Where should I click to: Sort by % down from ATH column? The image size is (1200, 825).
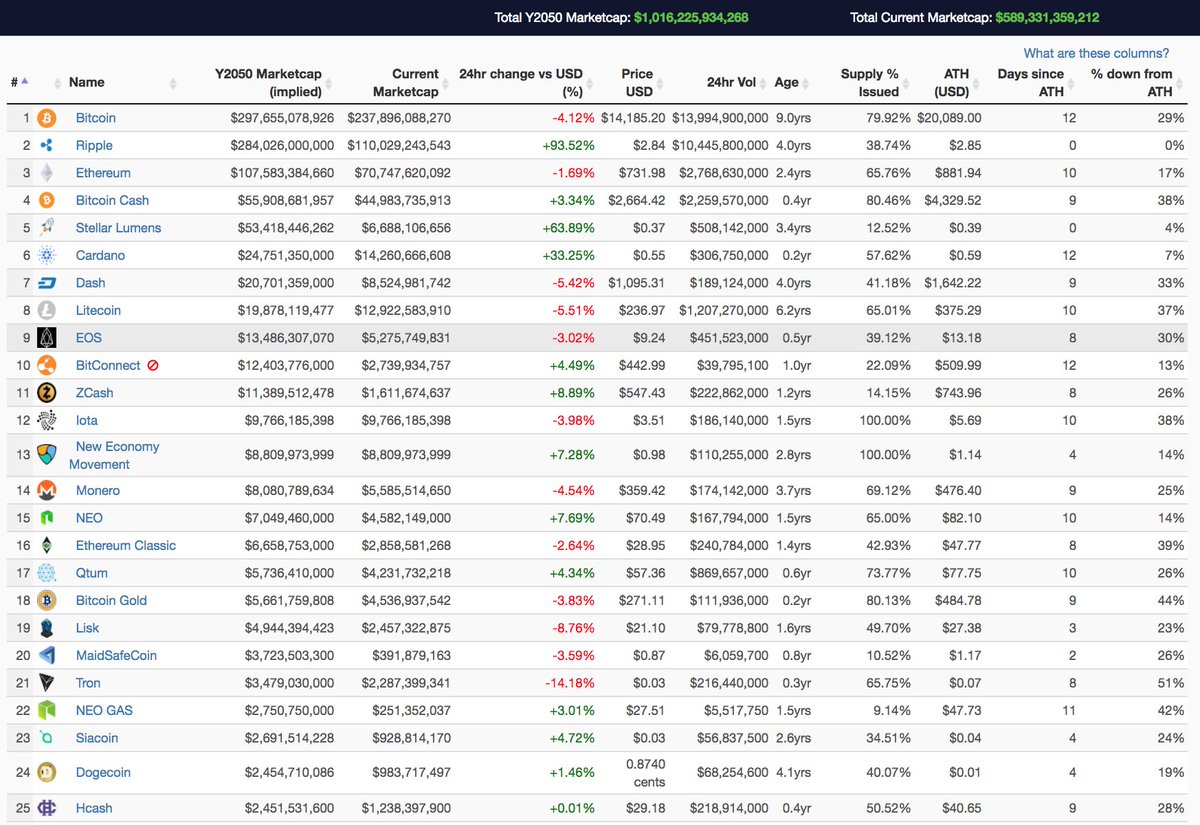pos(1131,82)
